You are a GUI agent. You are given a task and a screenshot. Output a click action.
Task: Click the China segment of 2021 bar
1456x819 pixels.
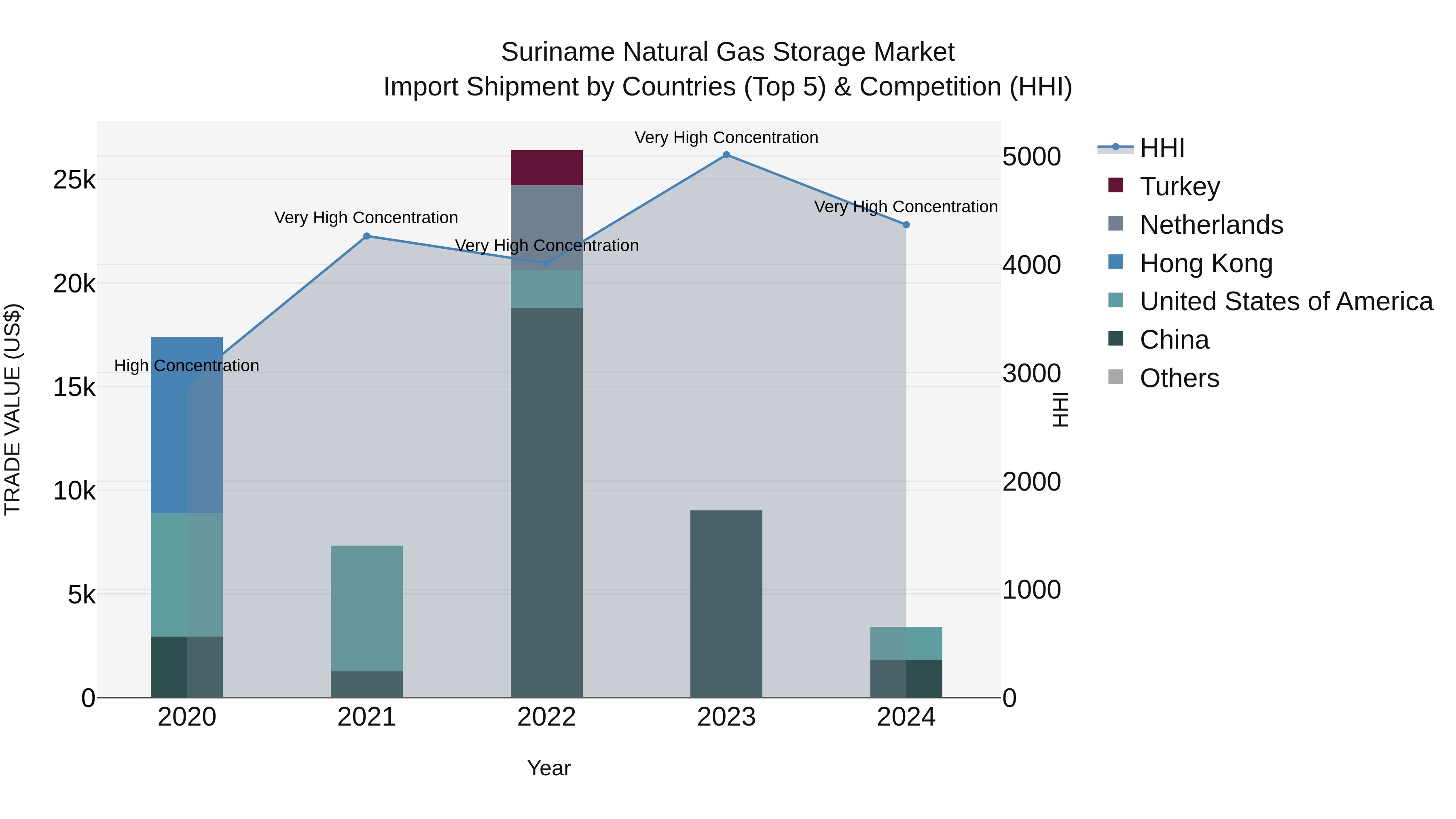click(367, 684)
